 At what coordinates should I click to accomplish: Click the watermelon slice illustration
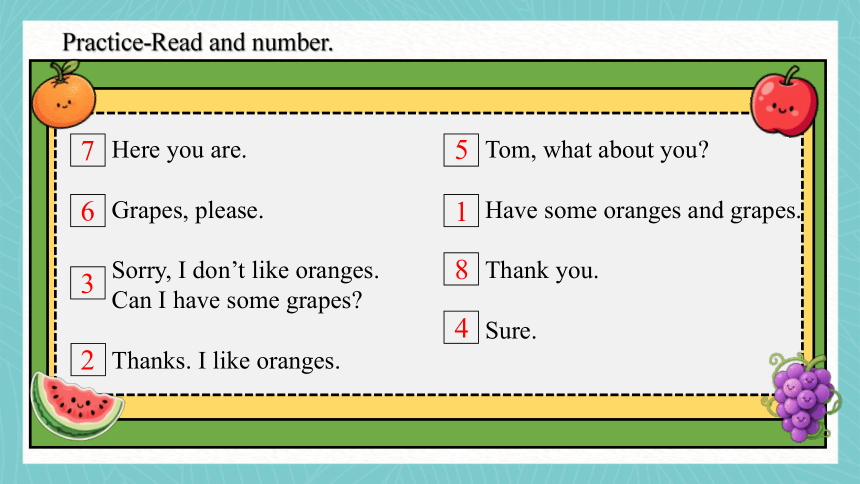[x=77, y=406]
